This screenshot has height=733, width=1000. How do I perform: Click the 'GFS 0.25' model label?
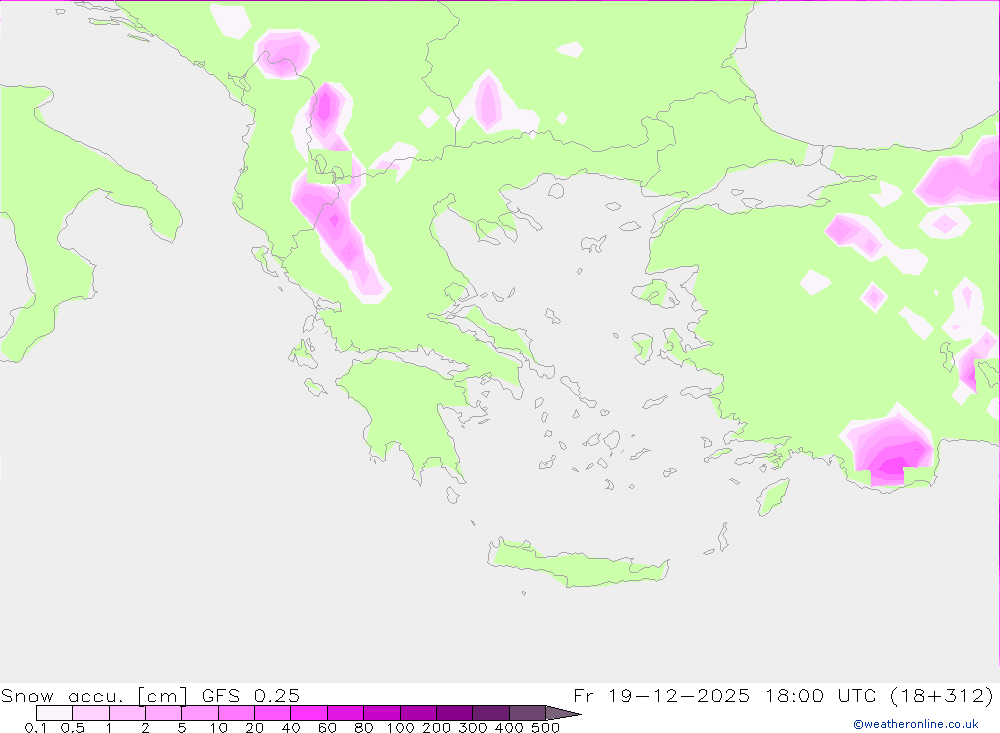[251, 695]
